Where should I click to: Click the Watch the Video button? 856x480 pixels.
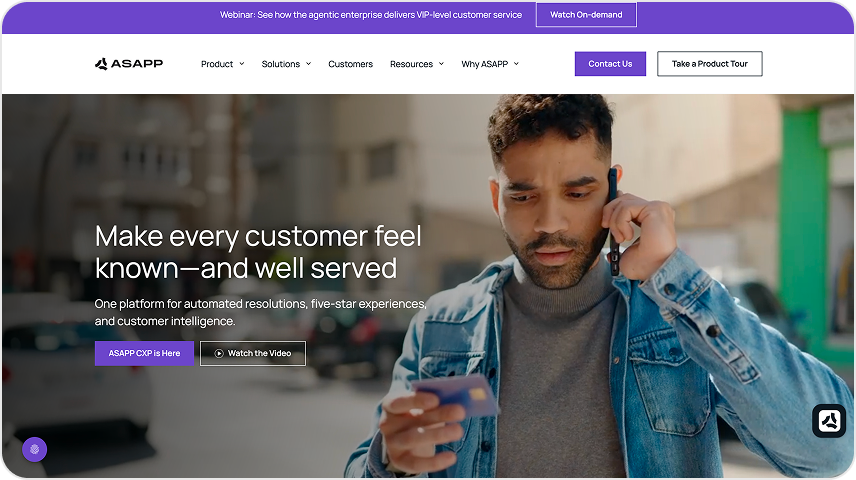click(x=253, y=353)
